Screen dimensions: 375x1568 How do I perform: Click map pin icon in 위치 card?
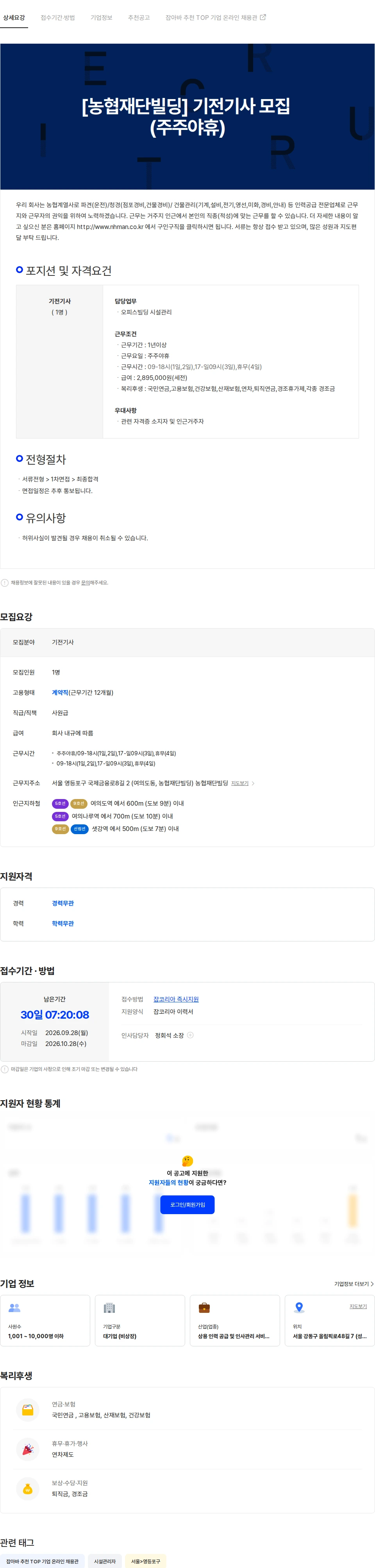click(299, 1307)
